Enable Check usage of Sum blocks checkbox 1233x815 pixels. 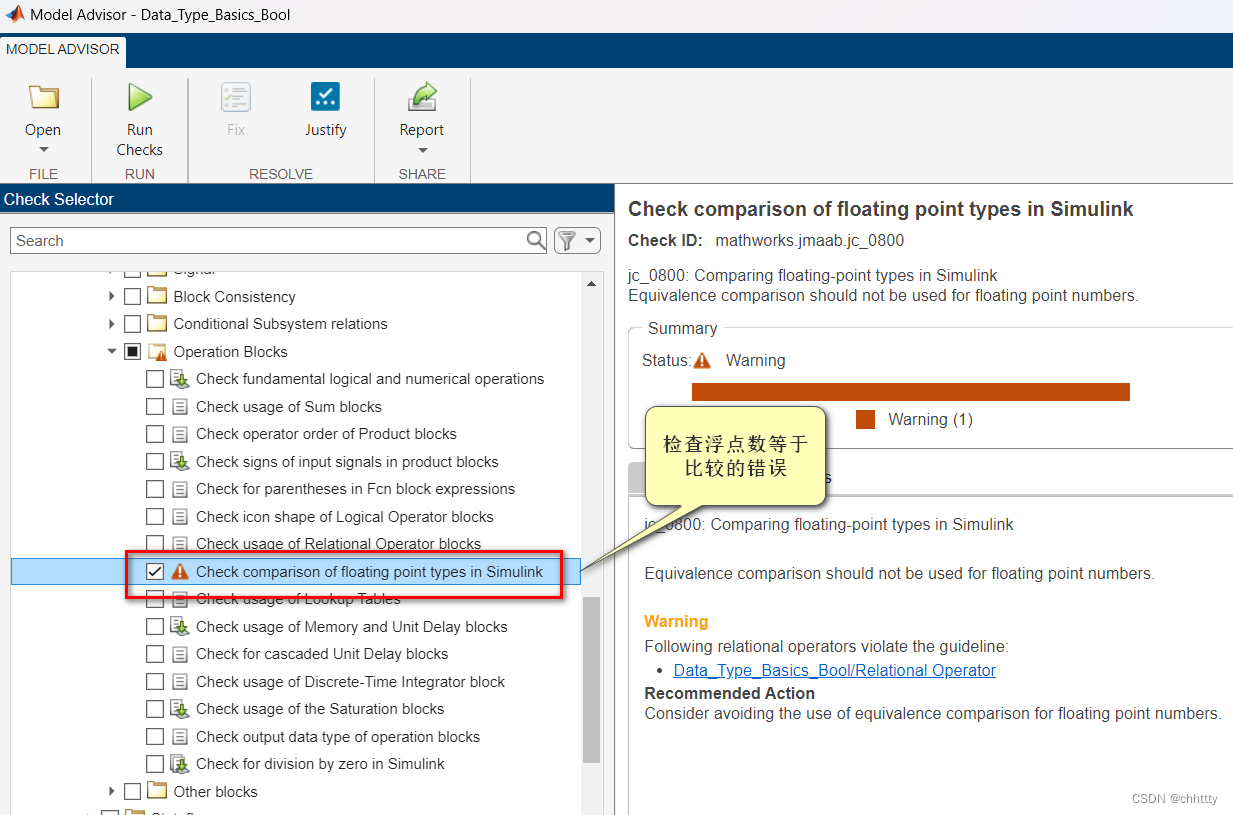(x=155, y=406)
